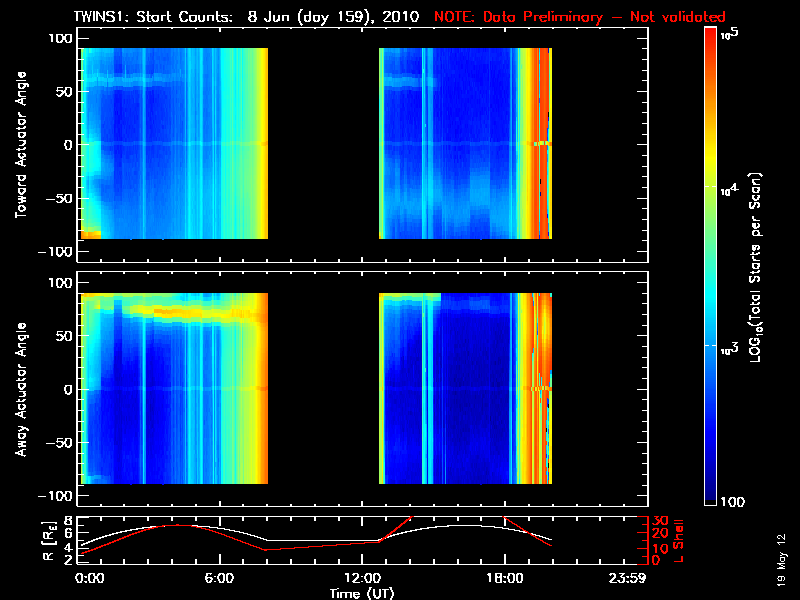Click the '-50' tick on the Away Actuator Angle axis
The height and width of the screenshot is (600, 800).
click(x=60, y=443)
